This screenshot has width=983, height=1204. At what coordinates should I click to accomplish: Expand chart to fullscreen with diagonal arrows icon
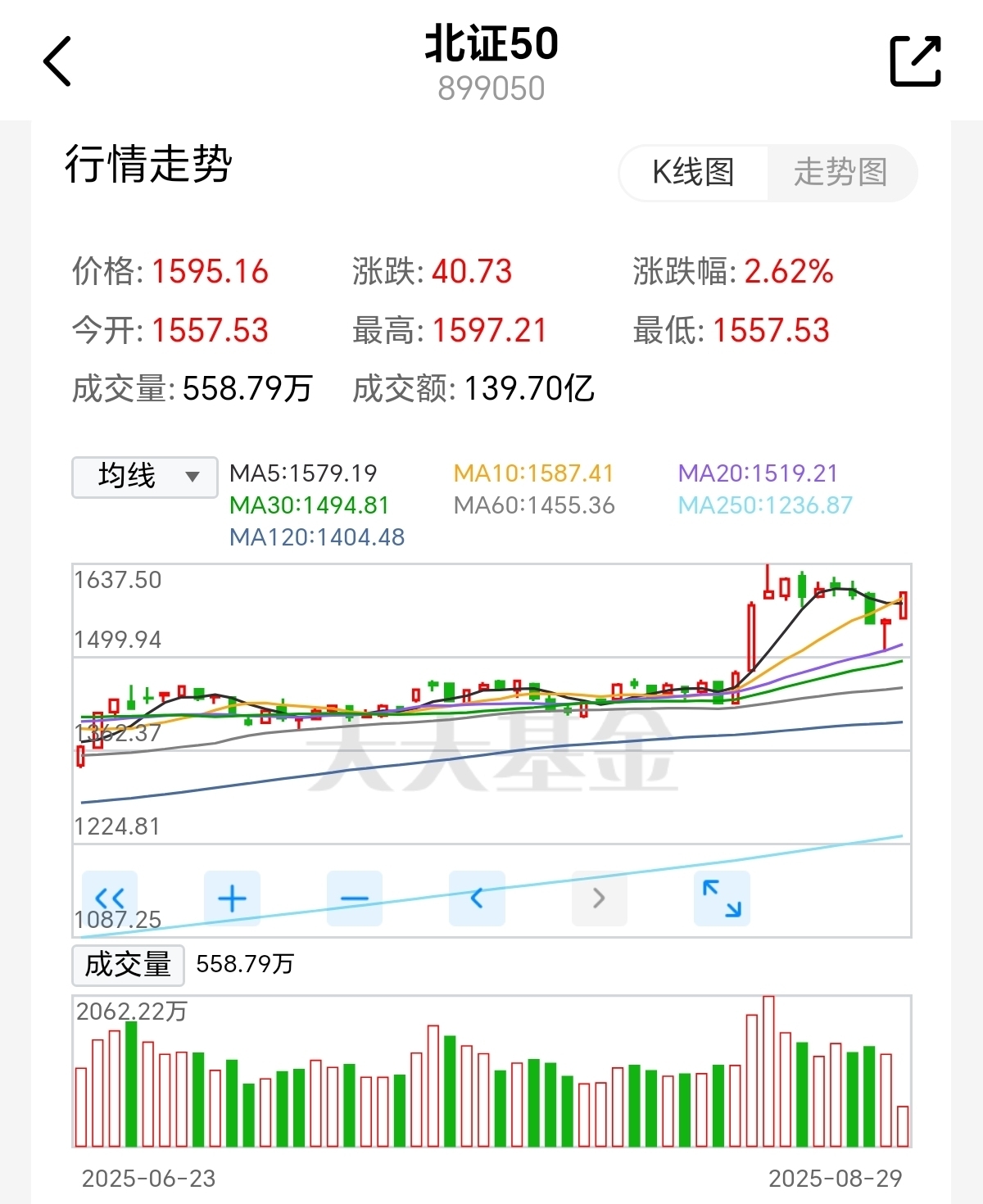click(x=722, y=898)
